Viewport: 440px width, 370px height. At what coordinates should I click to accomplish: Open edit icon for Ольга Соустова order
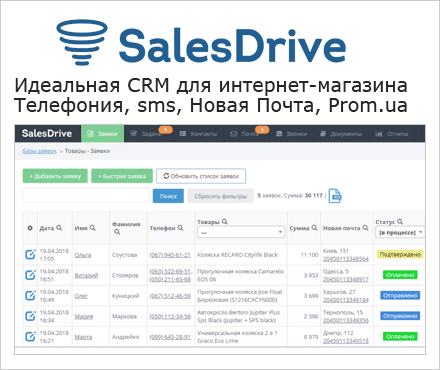[30, 255]
